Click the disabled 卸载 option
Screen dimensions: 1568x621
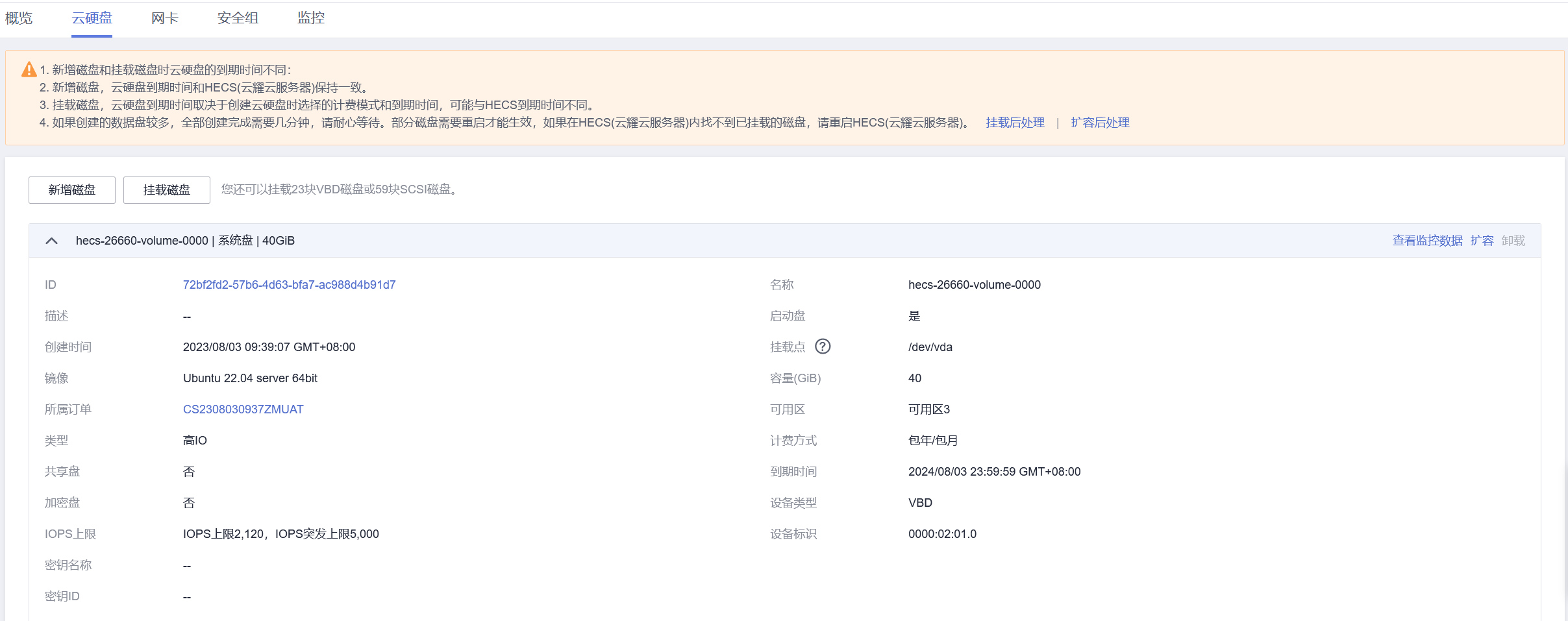coord(1515,240)
